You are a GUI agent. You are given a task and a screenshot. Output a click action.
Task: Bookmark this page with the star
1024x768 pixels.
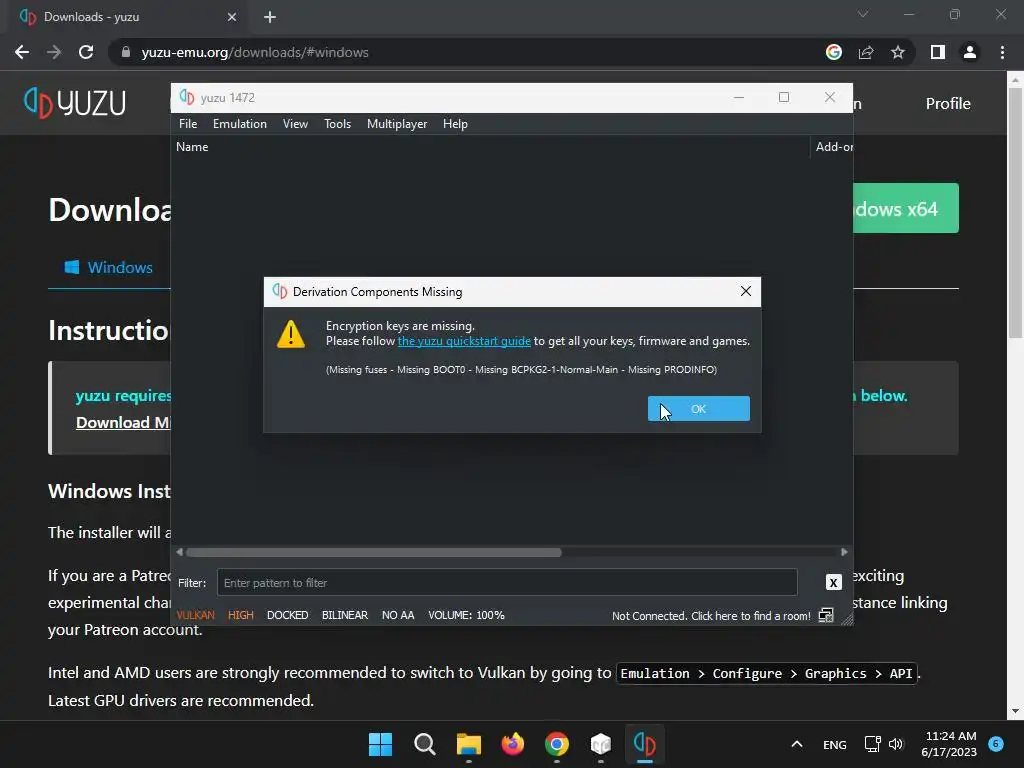click(898, 52)
